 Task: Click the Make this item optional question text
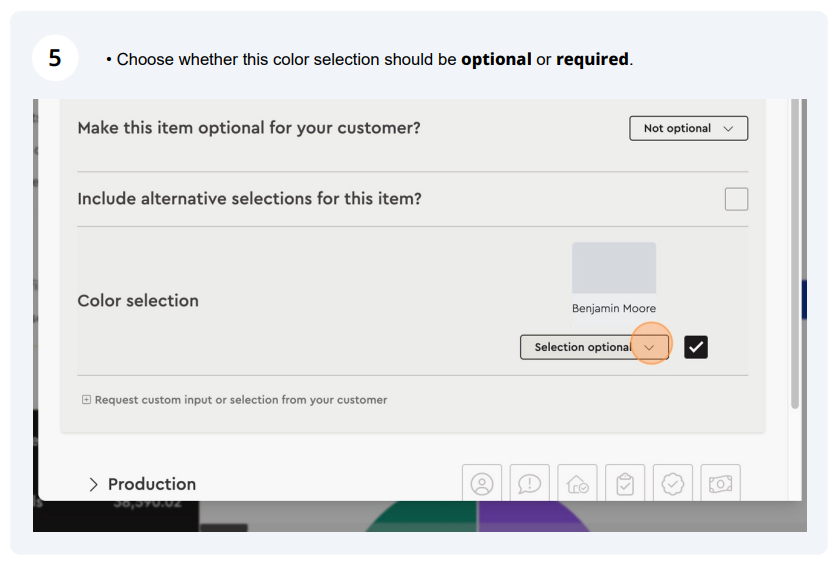coord(249,128)
